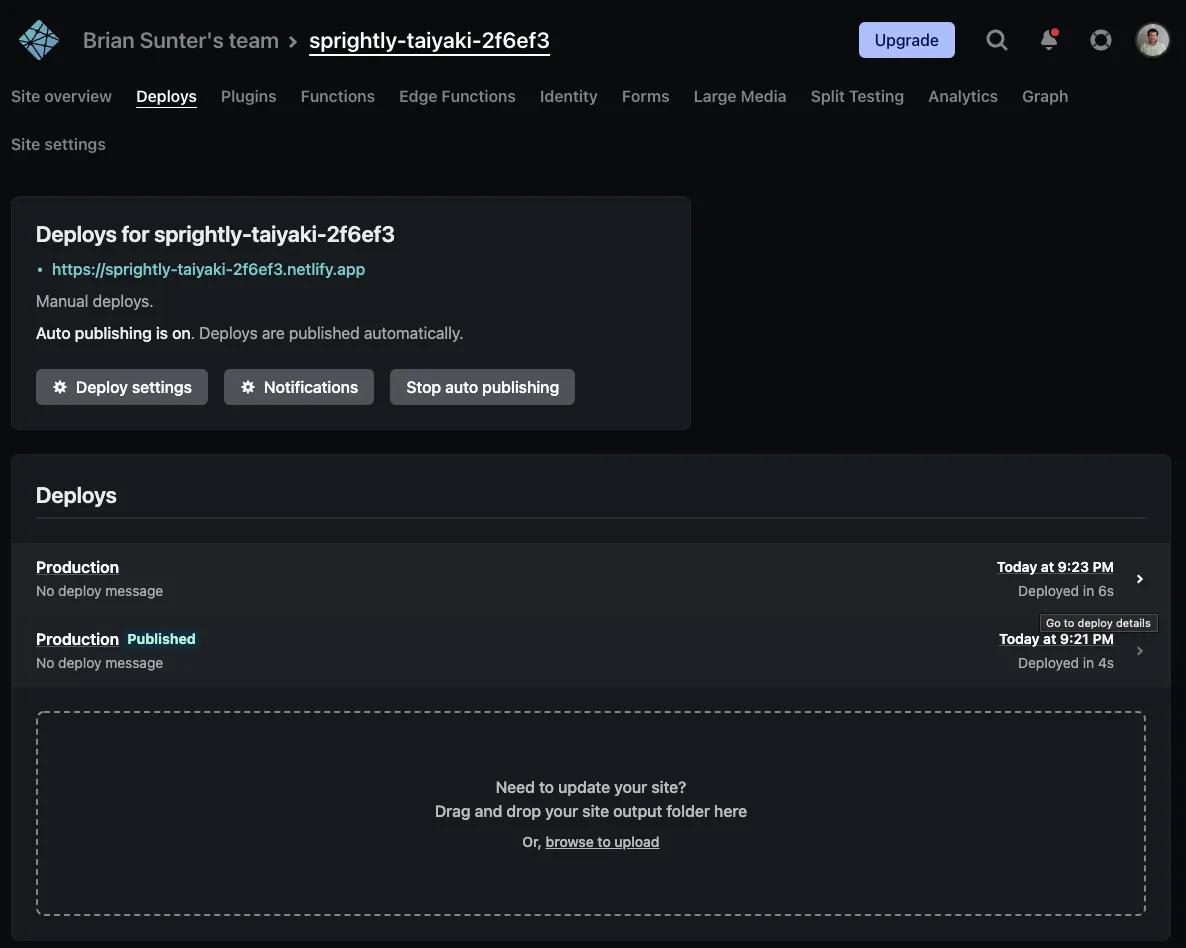Open Notifications button with gear icon
This screenshot has height=948, width=1186.
pyautogui.click(x=299, y=387)
